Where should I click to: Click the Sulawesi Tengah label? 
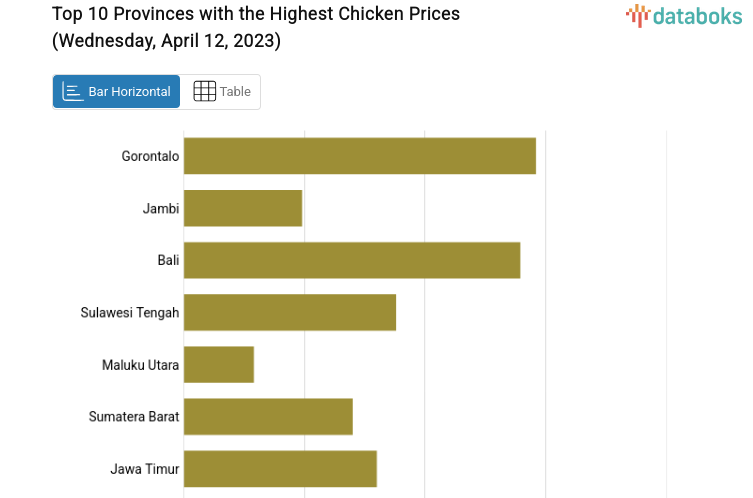(130, 312)
